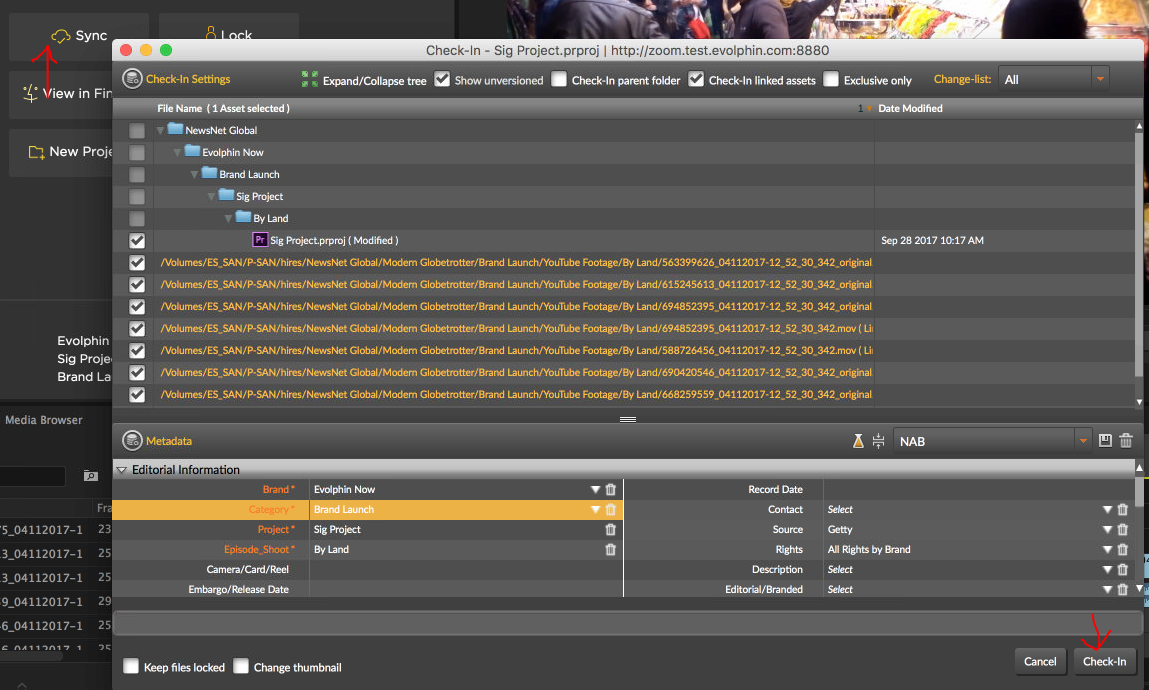Clear Project field with its trash icon
1149x690 pixels.
click(610, 529)
